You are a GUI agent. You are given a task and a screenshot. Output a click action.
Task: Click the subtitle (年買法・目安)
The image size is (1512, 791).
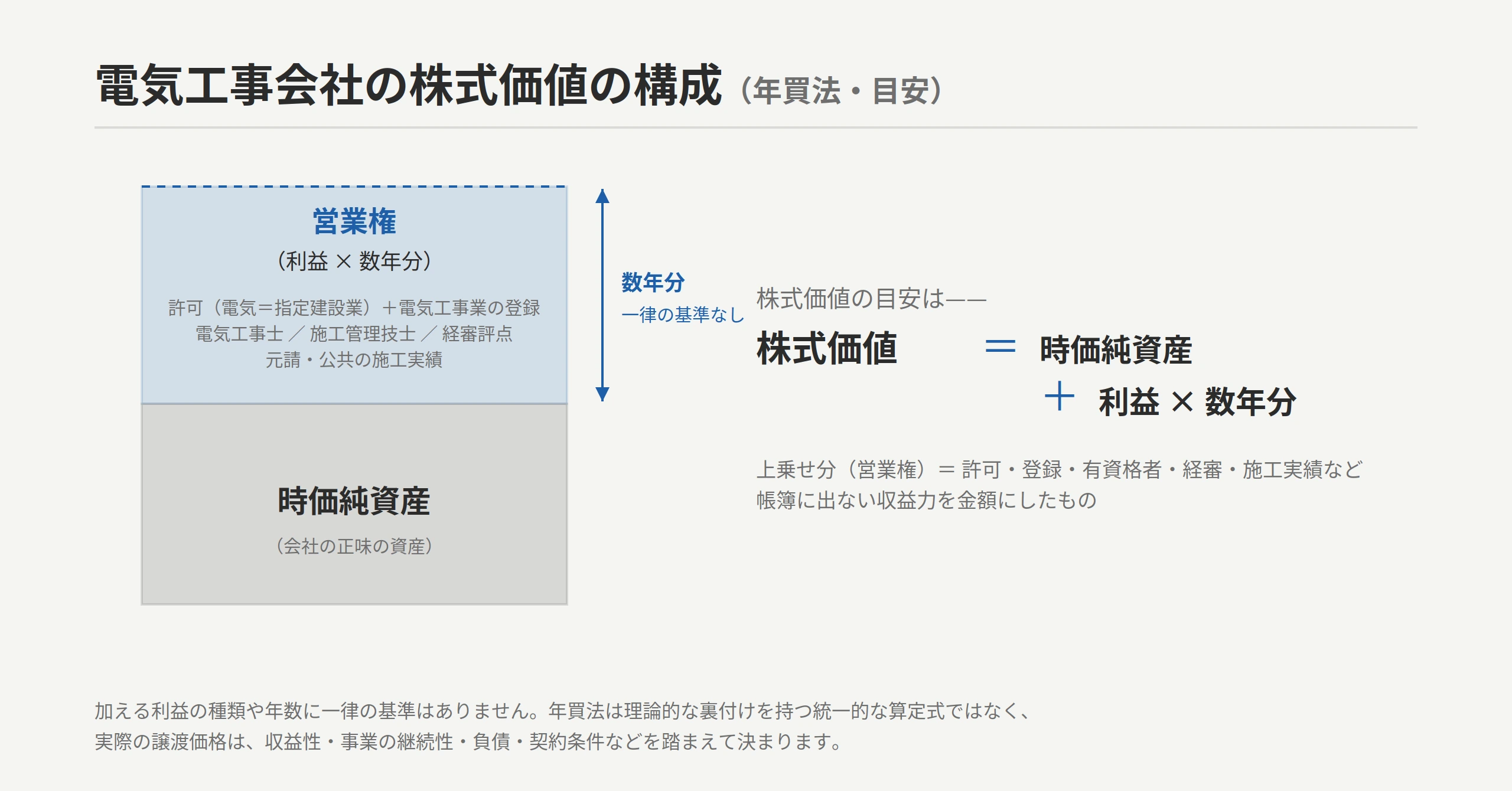842,91
